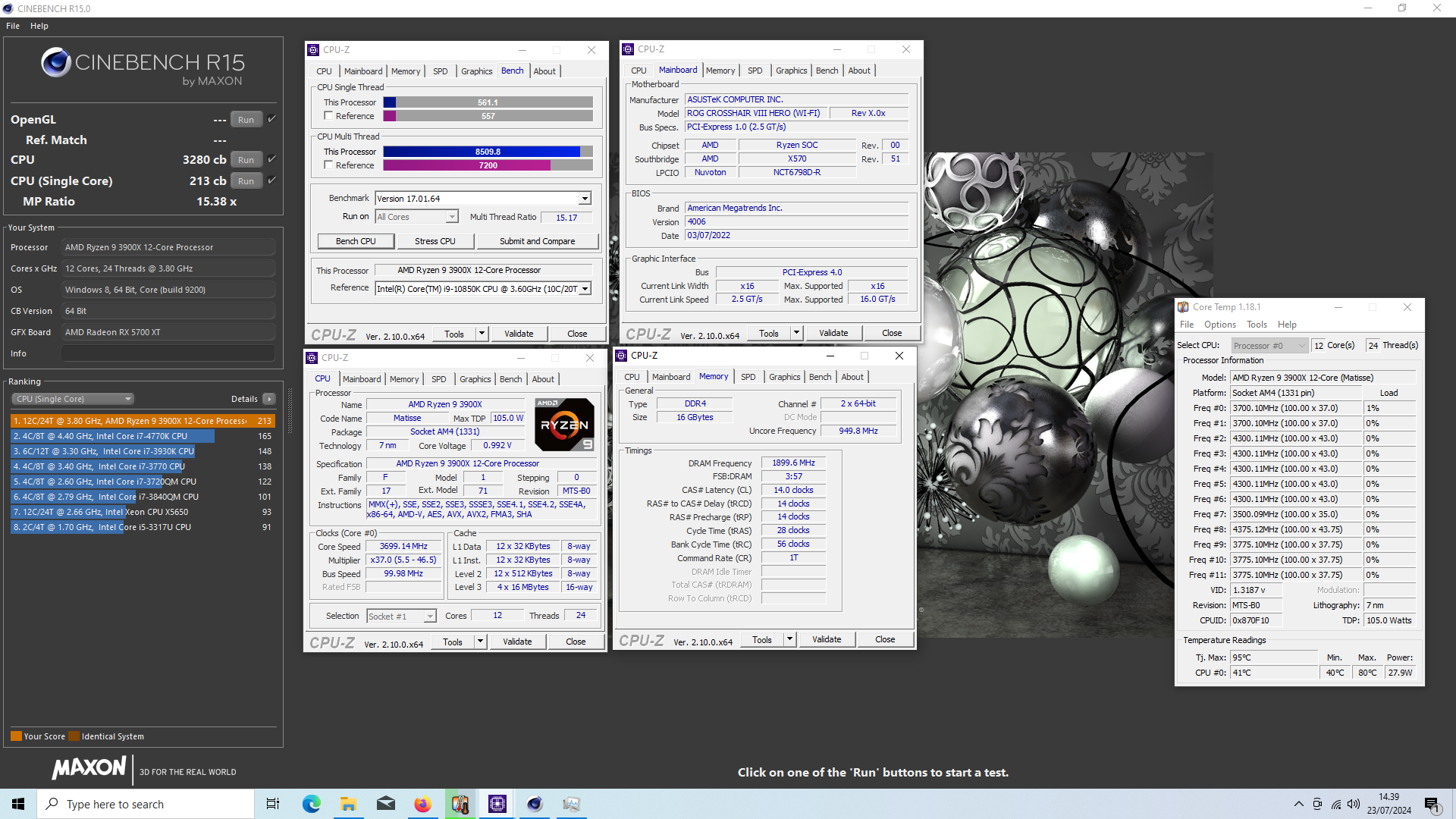Viewport: 1456px width, 819px height.
Task: Toggle the CPU test checkmark
Action: click(272, 159)
